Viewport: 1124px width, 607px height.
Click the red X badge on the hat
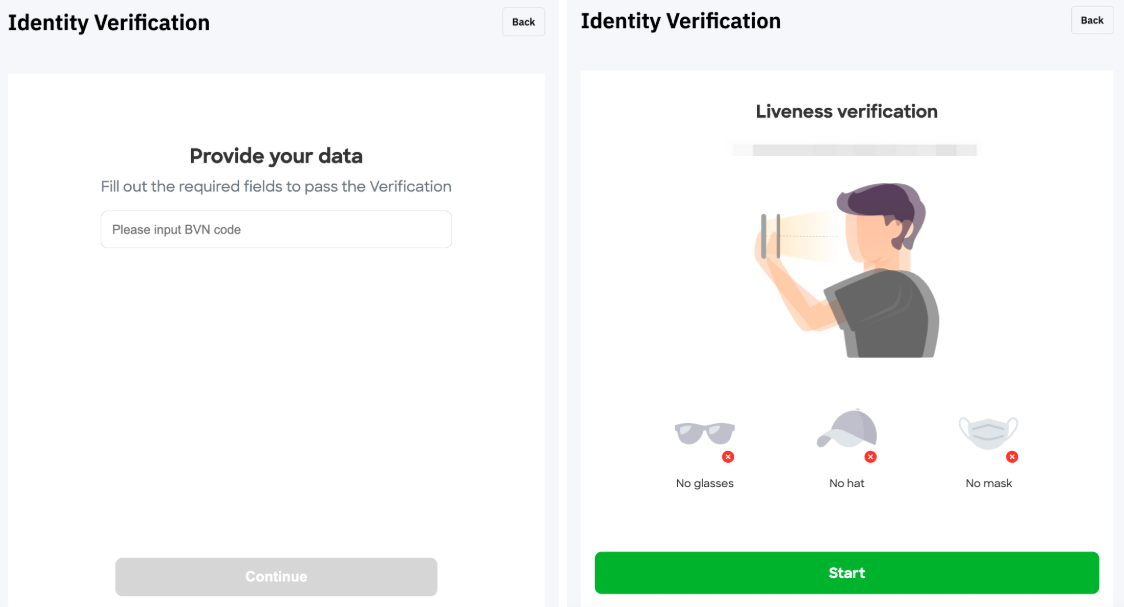coord(870,457)
